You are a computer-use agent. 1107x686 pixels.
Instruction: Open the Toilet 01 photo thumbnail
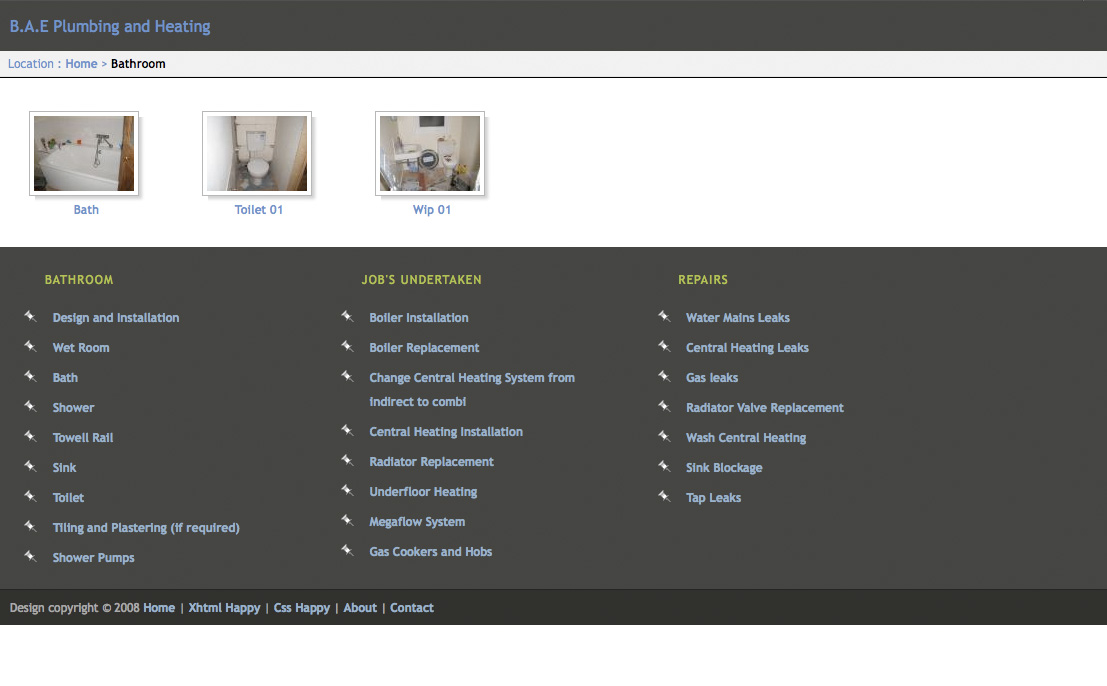pyautogui.click(x=257, y=153)
